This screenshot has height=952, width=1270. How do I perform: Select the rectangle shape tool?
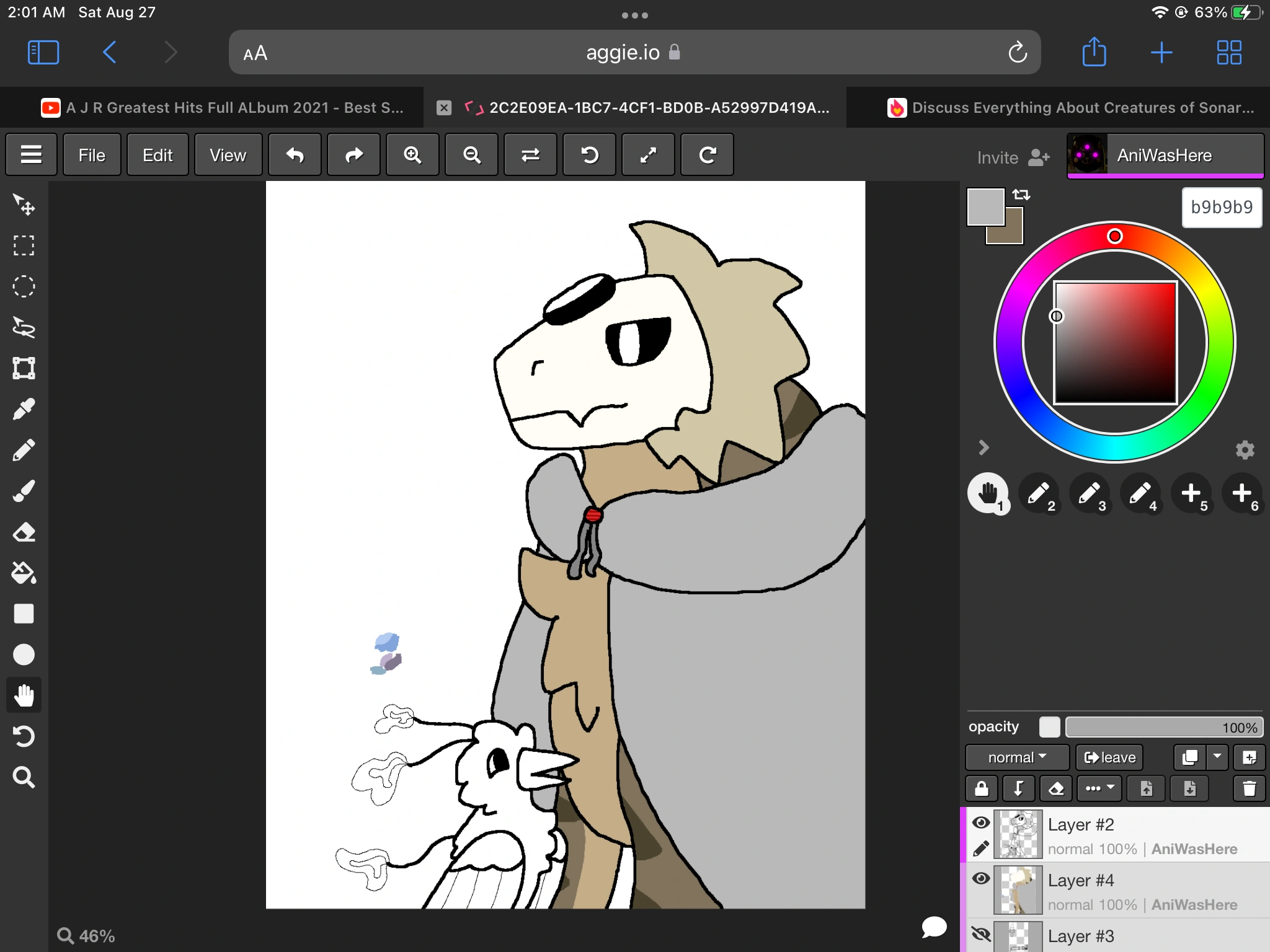pyautogui.click(x=24, y=614)
